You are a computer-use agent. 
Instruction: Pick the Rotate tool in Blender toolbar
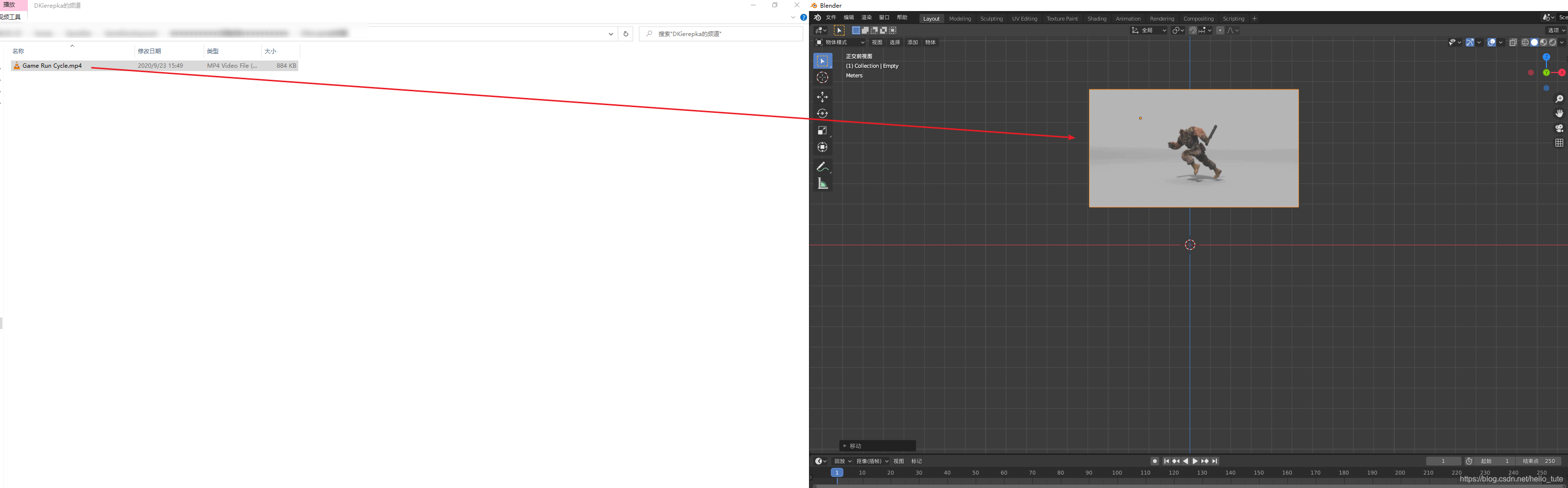822,113
